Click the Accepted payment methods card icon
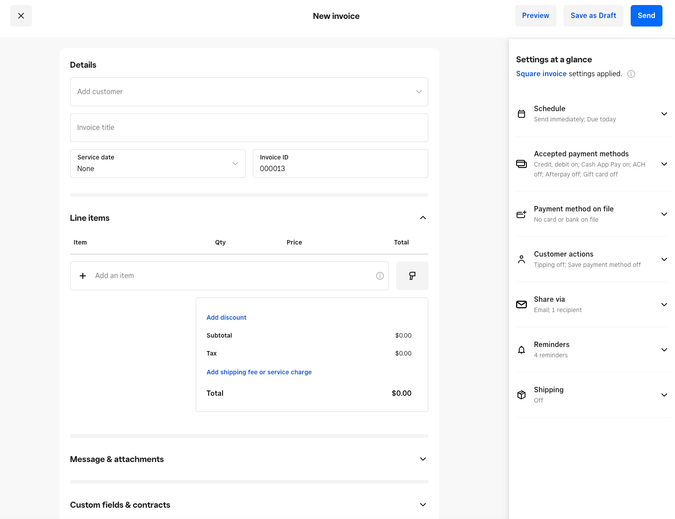This screenshot has height=519, width=675. (x=521, y=164)
